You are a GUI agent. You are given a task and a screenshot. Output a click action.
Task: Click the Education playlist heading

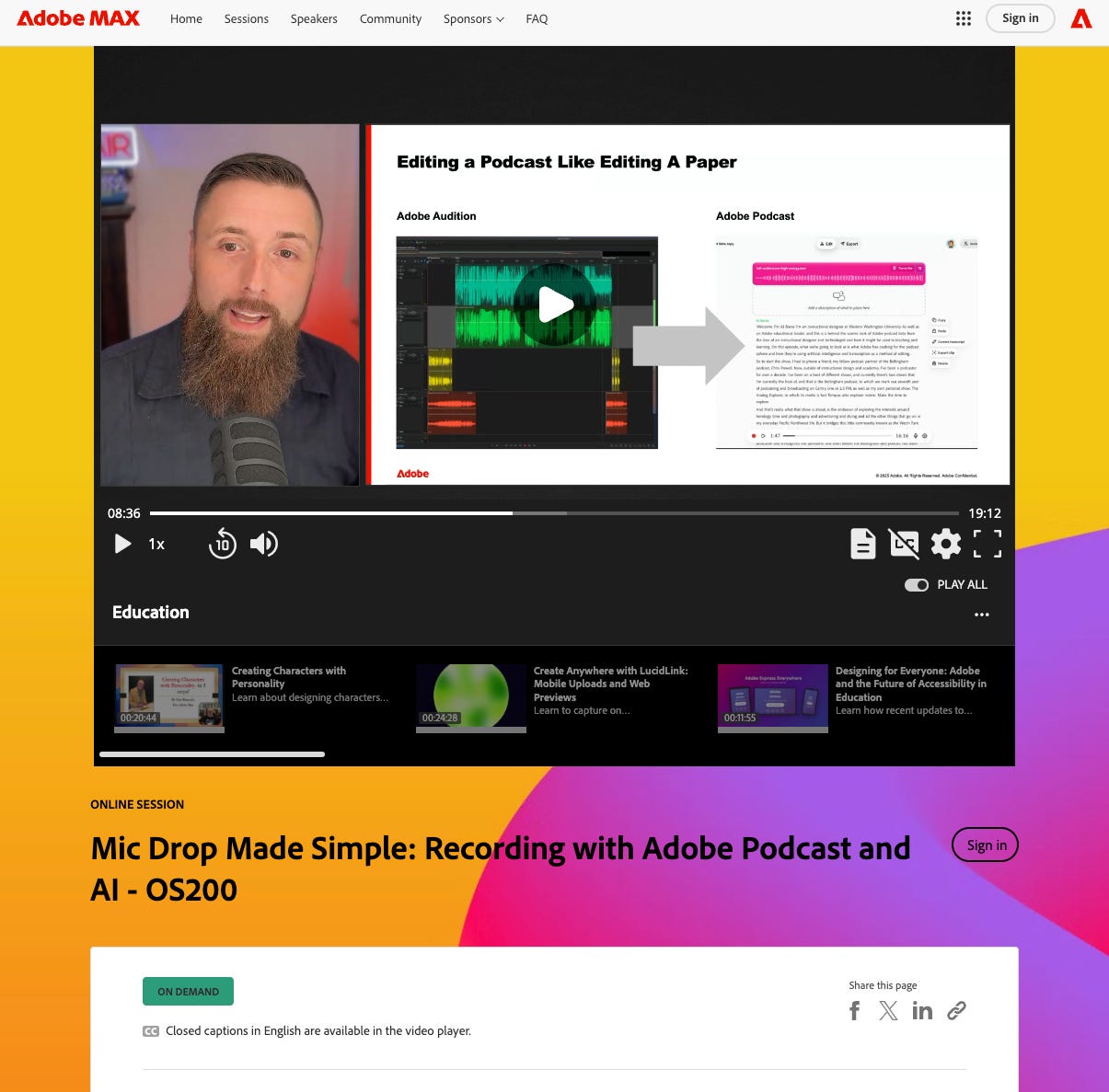[x=151, y=613]
